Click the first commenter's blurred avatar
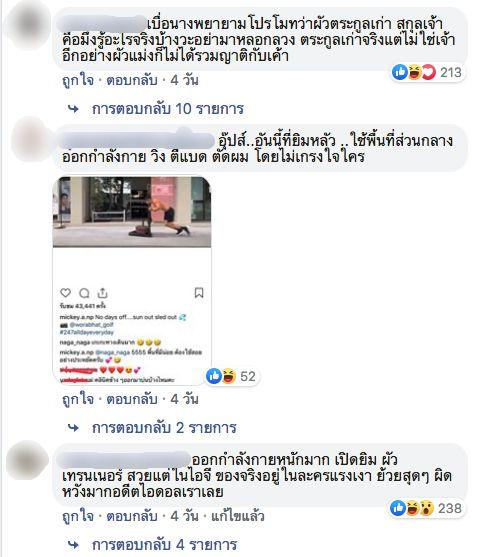Image resolution: width=501 pixels, height=557 pixels. click(28, 25)
